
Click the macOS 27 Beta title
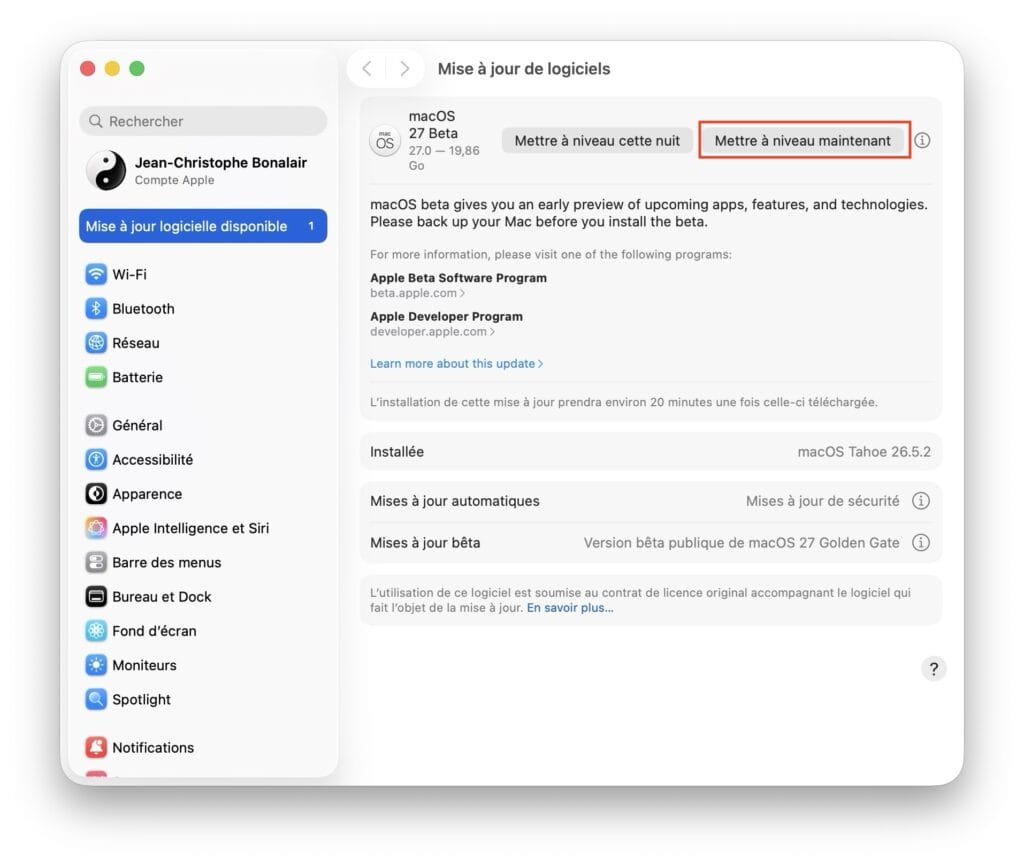tap(433, 125)
